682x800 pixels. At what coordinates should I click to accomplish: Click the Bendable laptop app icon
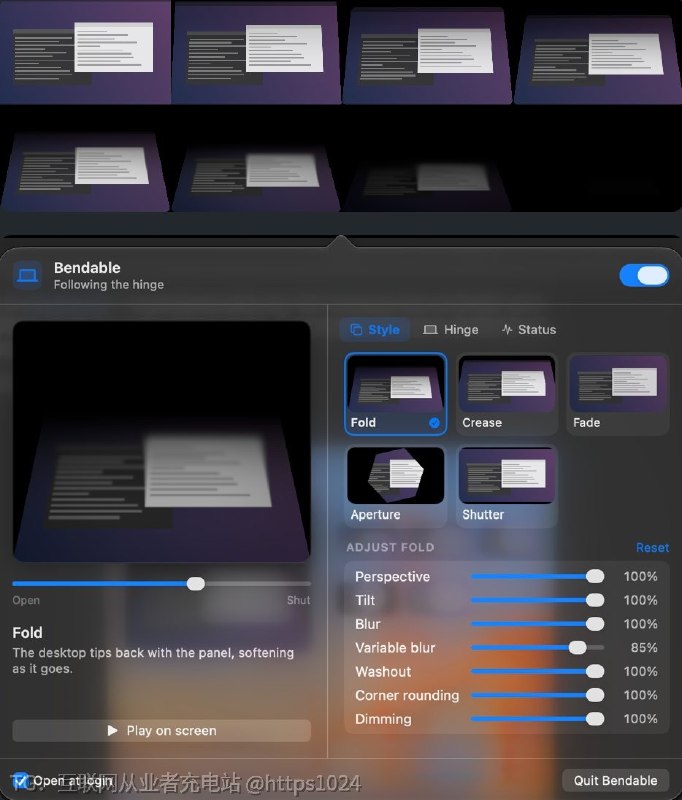pyautogui.click(x=27, y=276)
